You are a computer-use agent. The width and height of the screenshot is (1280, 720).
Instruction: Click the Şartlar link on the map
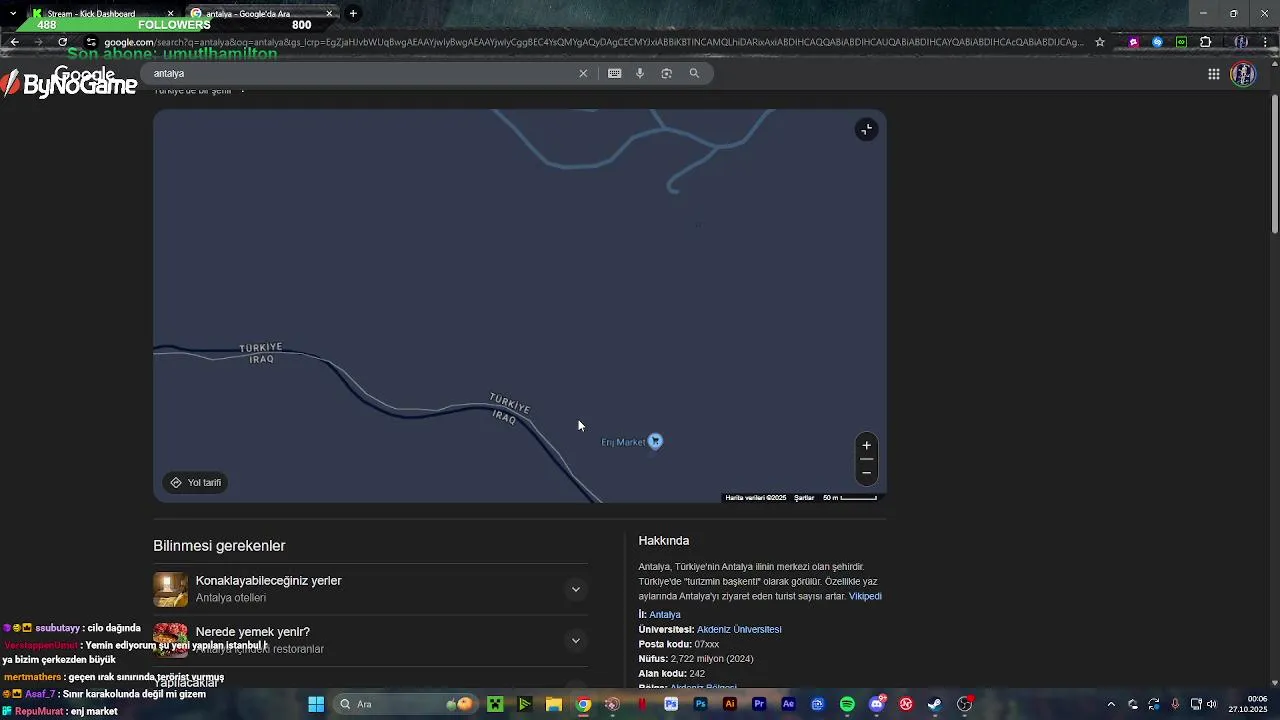[804, 497]
